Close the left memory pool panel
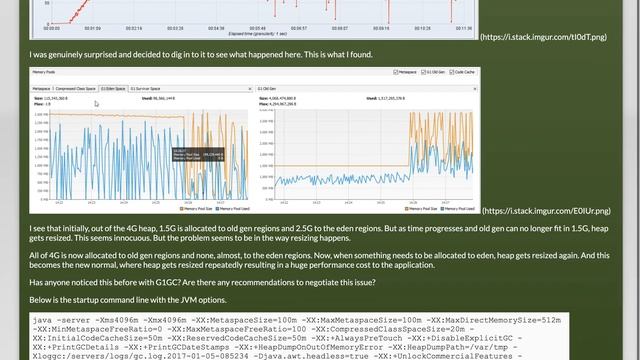640x360 pixels. tap(250, 89)
